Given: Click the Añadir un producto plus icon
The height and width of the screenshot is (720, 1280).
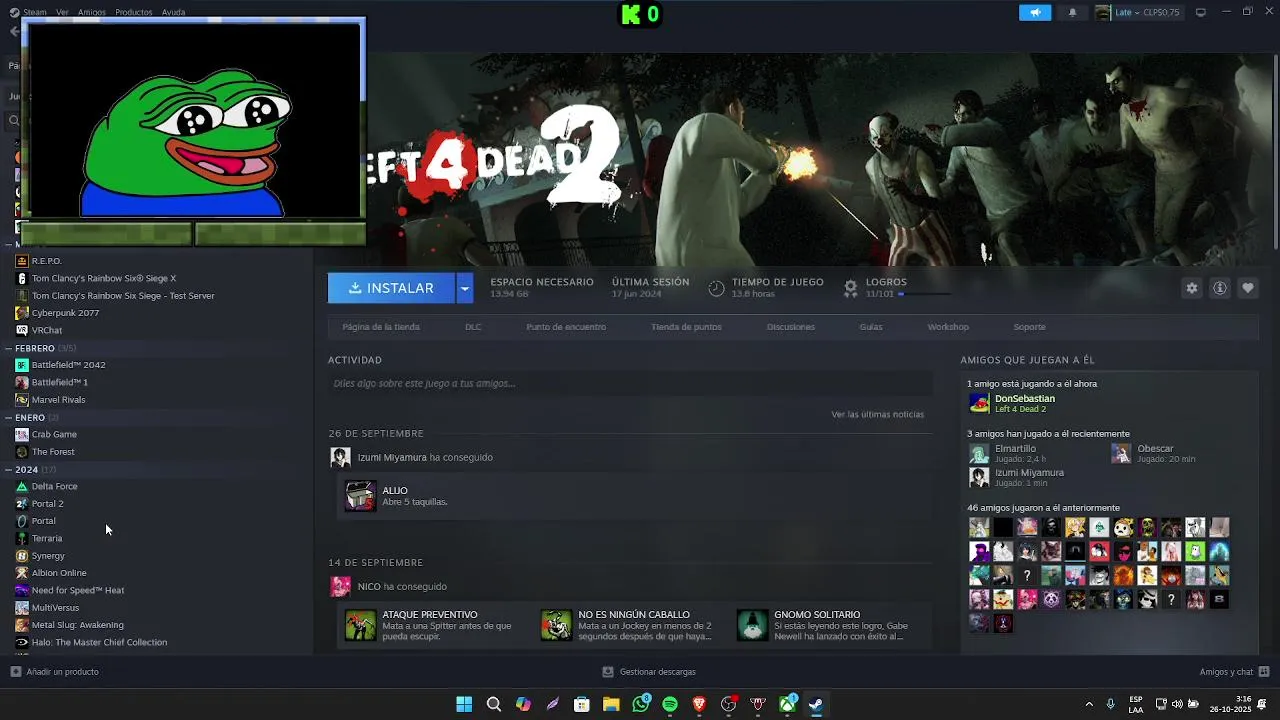Looking at the screenshot, I should tap(15, 672).
